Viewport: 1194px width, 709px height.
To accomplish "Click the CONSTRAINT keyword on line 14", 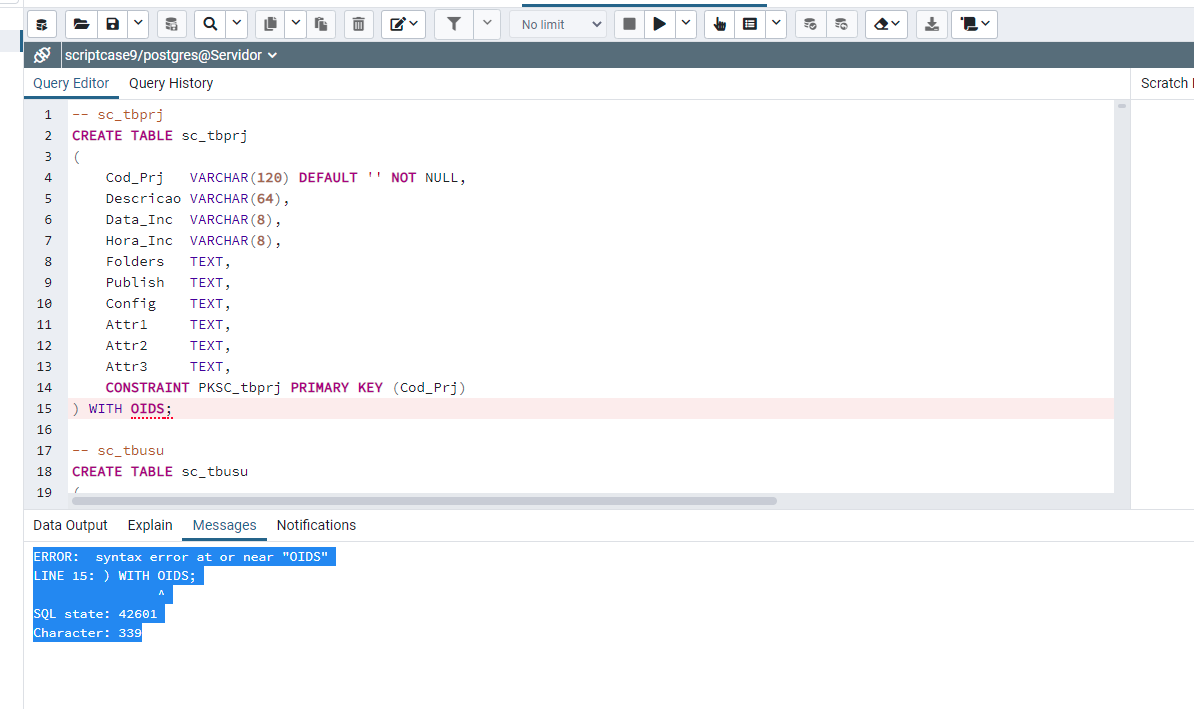I will [147, 388].
